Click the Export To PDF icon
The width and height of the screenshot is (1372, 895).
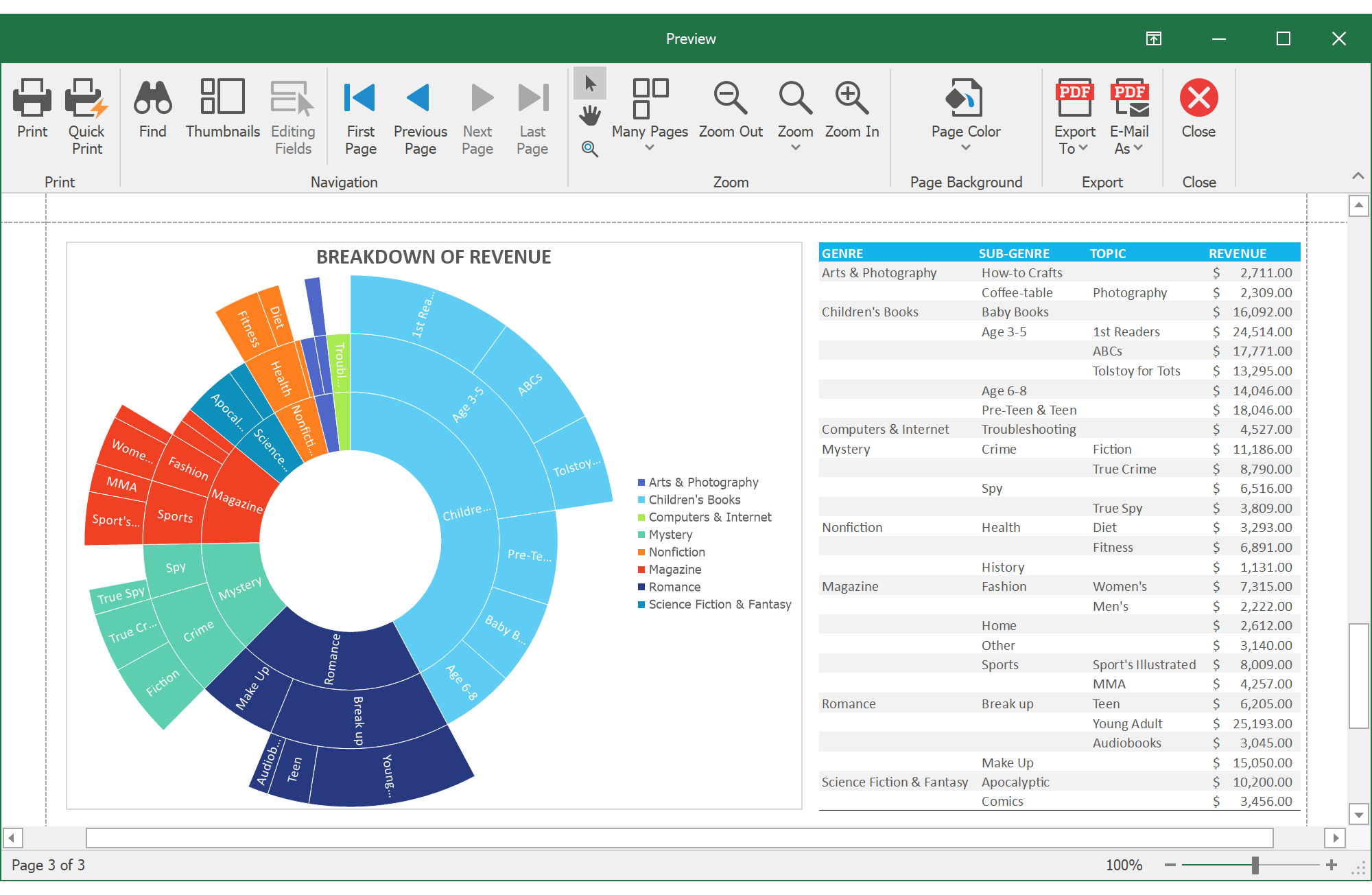tap(1074, 96)
